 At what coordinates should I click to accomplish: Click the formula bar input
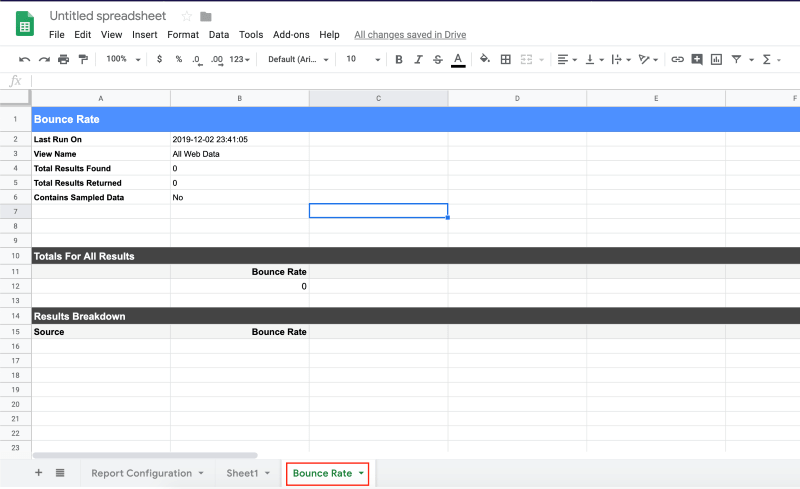(415, 81)
